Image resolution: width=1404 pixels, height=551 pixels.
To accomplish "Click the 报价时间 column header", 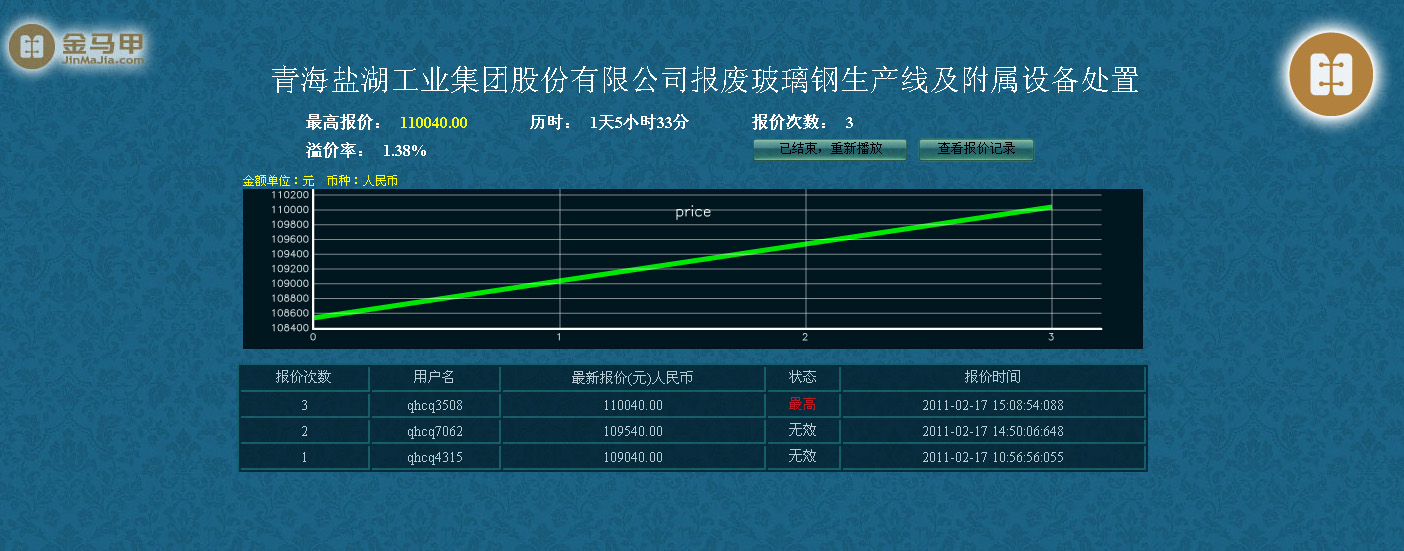I will (993, 377).
